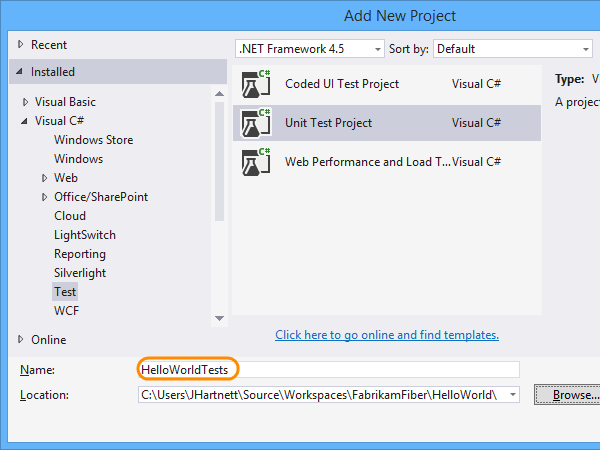
Task: Expand the Online section
Action: pyautogui.click(x=22, y=340)
